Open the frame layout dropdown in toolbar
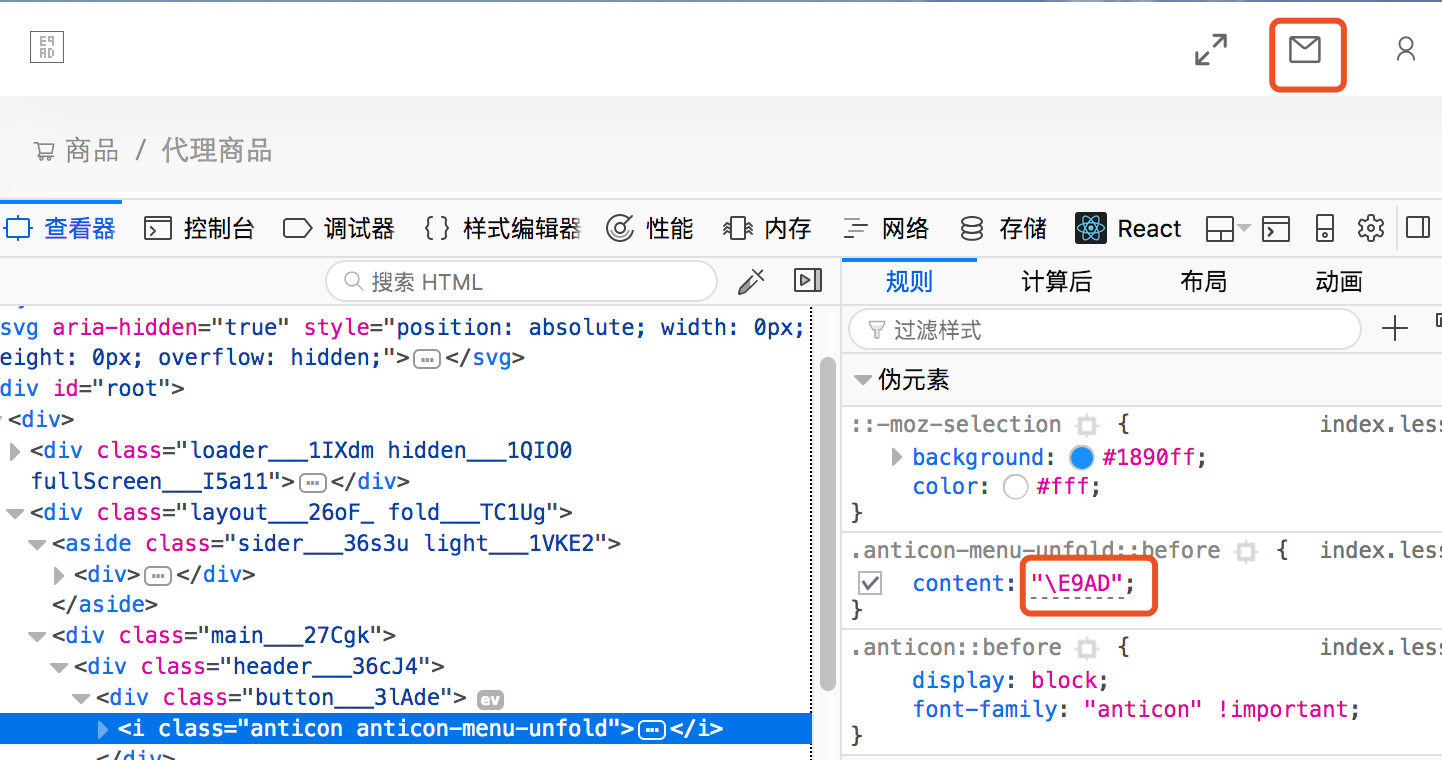 coord(1228,229)
